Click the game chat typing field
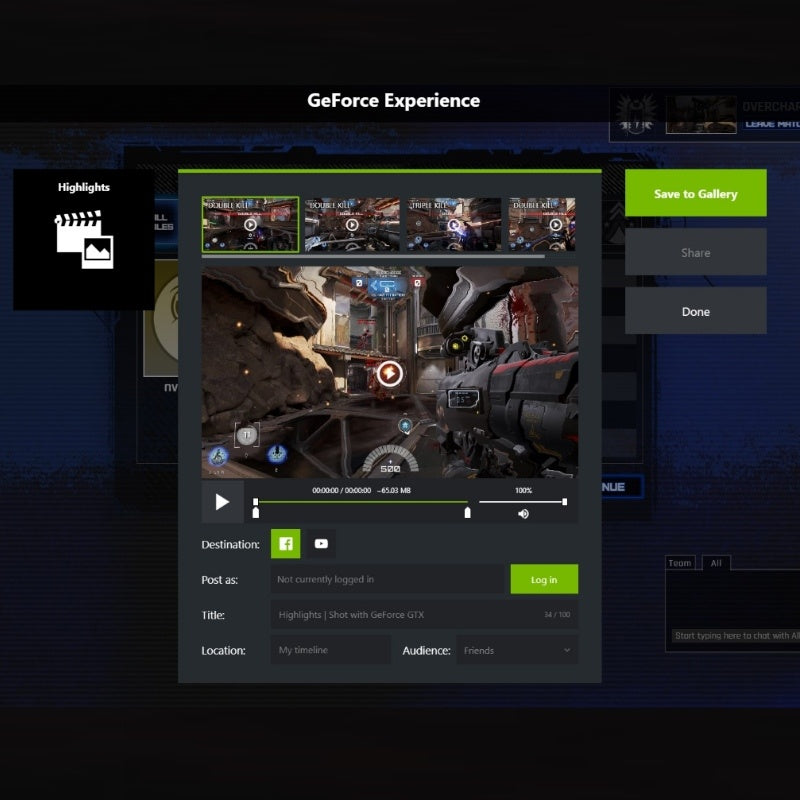The width and height of the screenshot is (800, 800). [735, 636]
